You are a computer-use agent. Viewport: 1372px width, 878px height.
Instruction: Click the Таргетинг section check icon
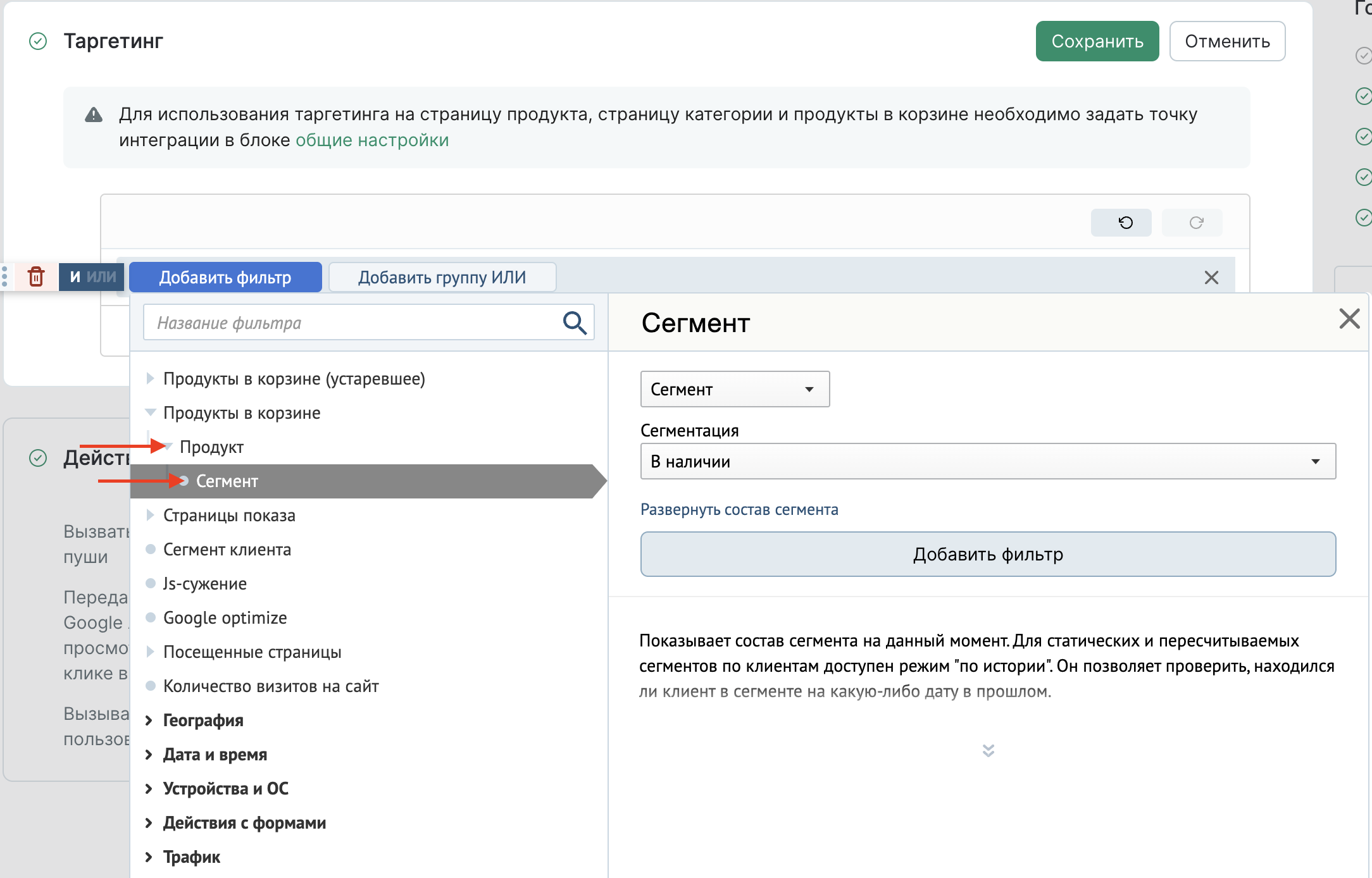point(38,41)
